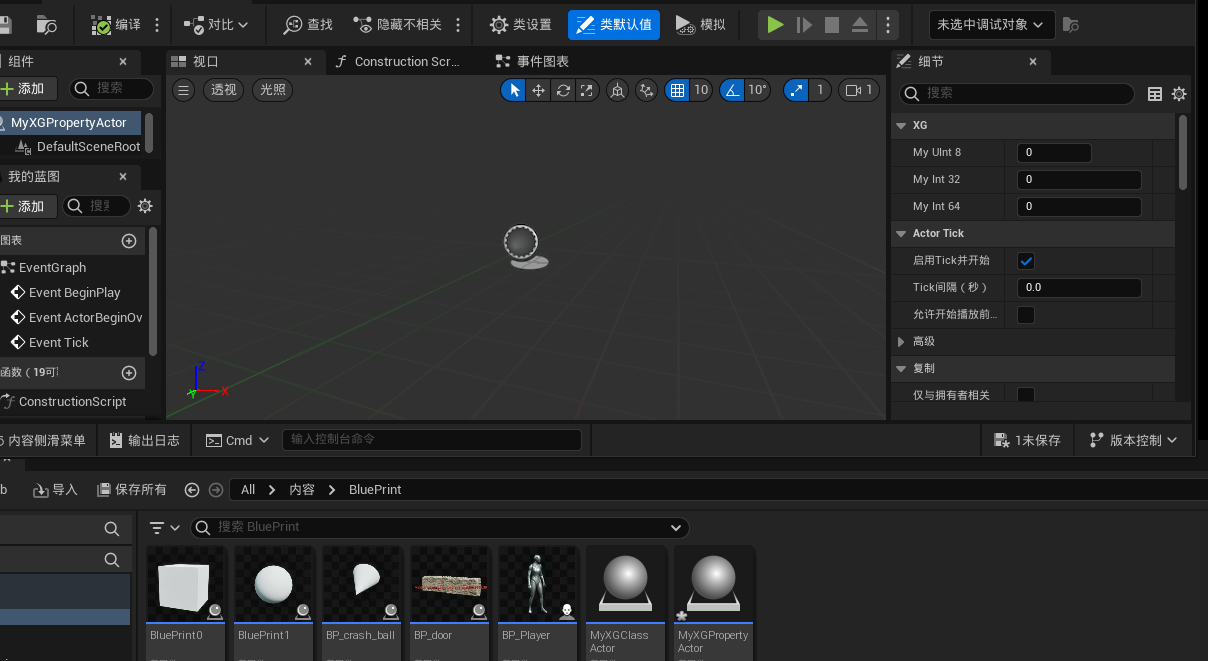Activate the Scale tool

pyautogui.click(x=587, y=91)
